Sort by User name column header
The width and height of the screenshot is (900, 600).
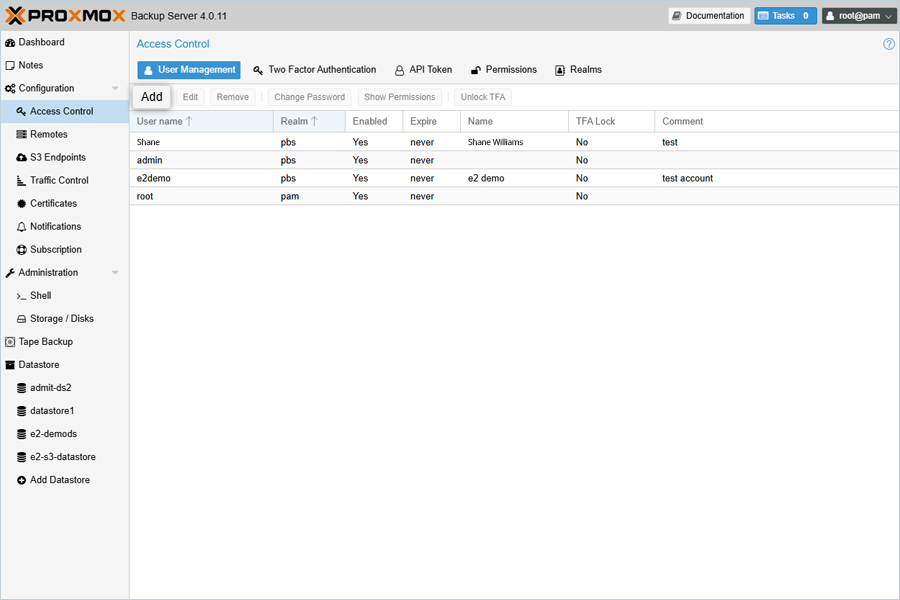click(x=160, y=121)
